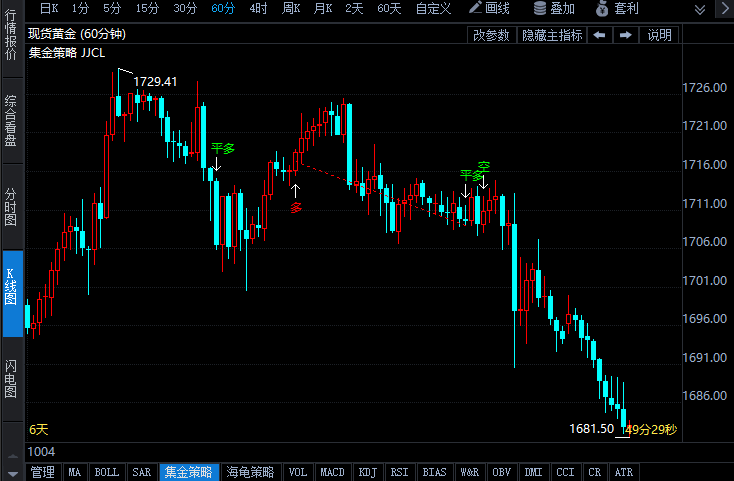Click the 隐藏主指标 button
The width and height of the screenshot is (734, 481).
[552, 35]
